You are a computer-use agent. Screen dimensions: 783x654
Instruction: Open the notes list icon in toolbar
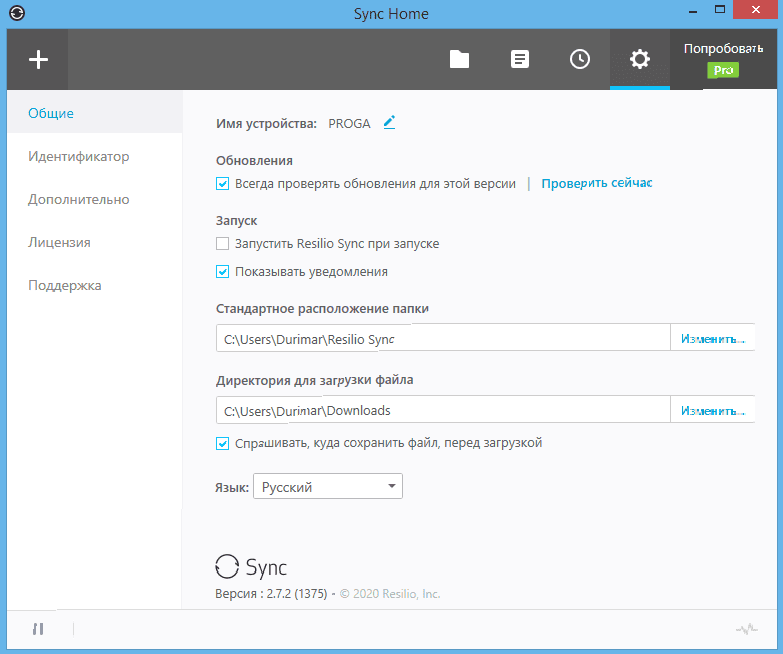coord(519,59)
